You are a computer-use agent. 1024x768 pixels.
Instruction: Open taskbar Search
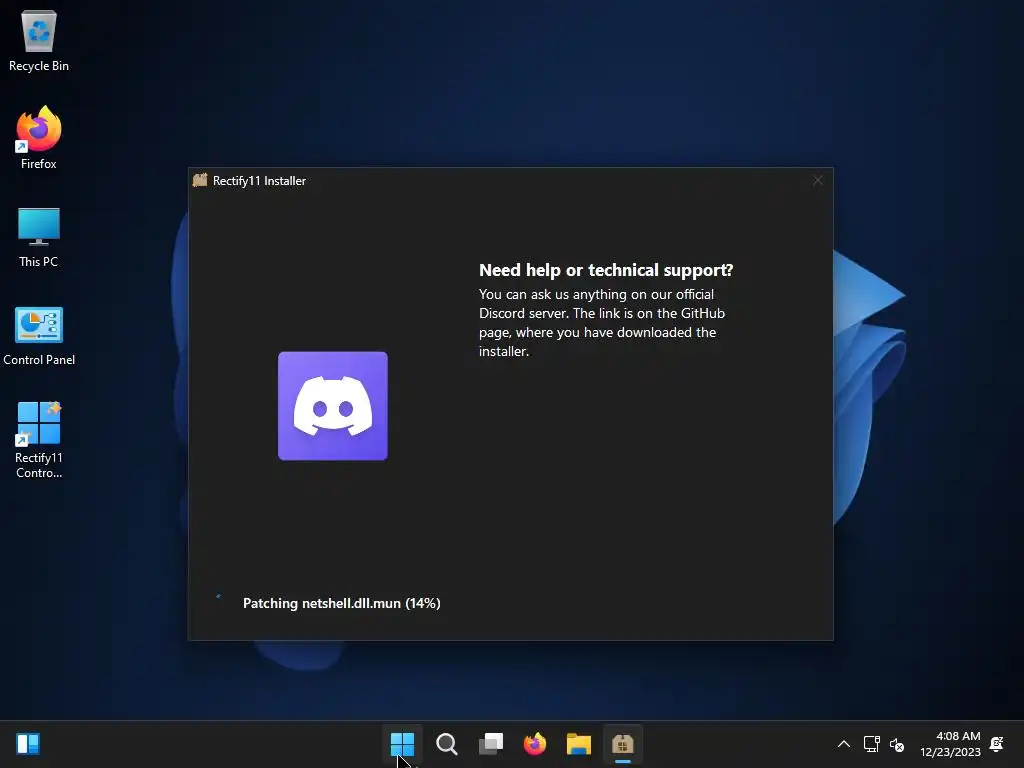click(x=447, y=744)
